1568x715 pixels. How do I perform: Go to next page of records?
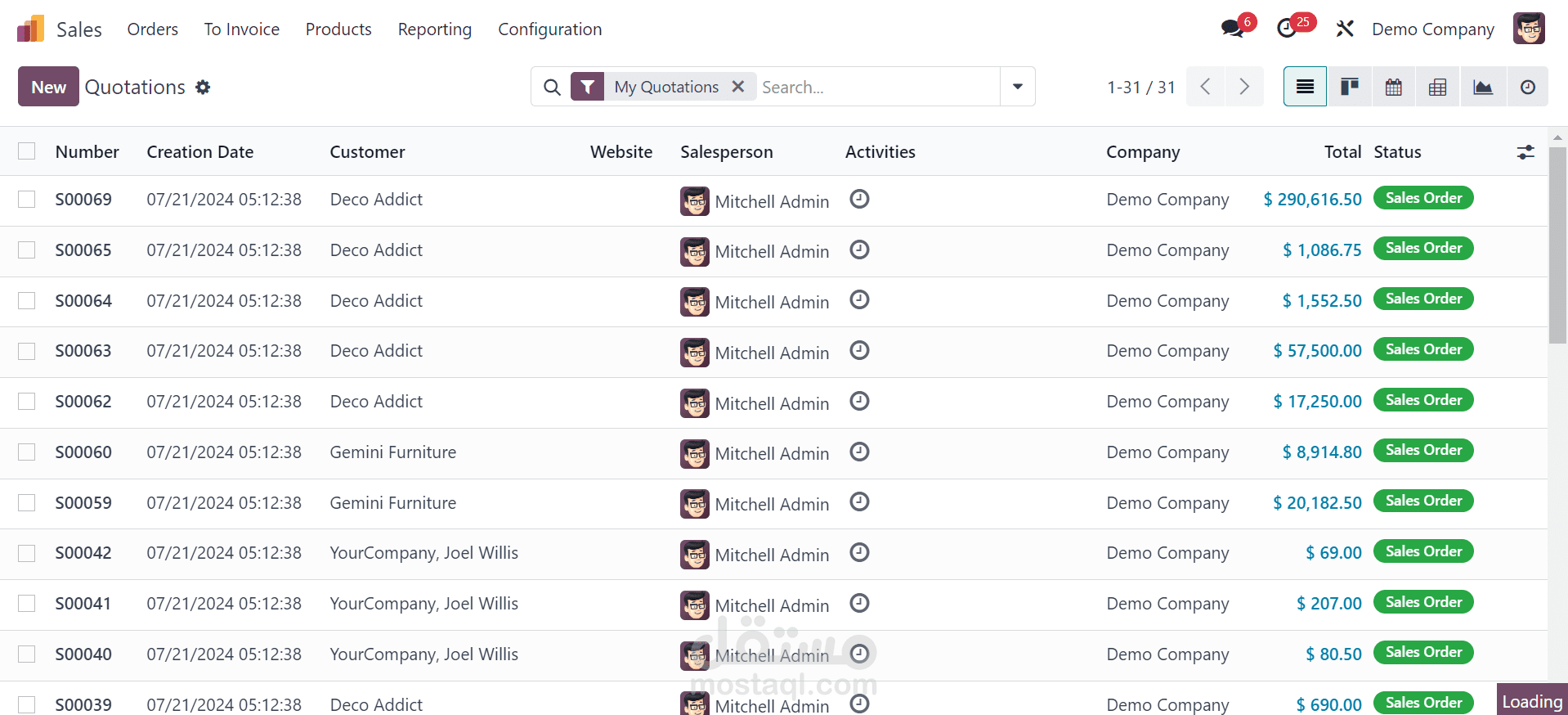(1244, 87)
